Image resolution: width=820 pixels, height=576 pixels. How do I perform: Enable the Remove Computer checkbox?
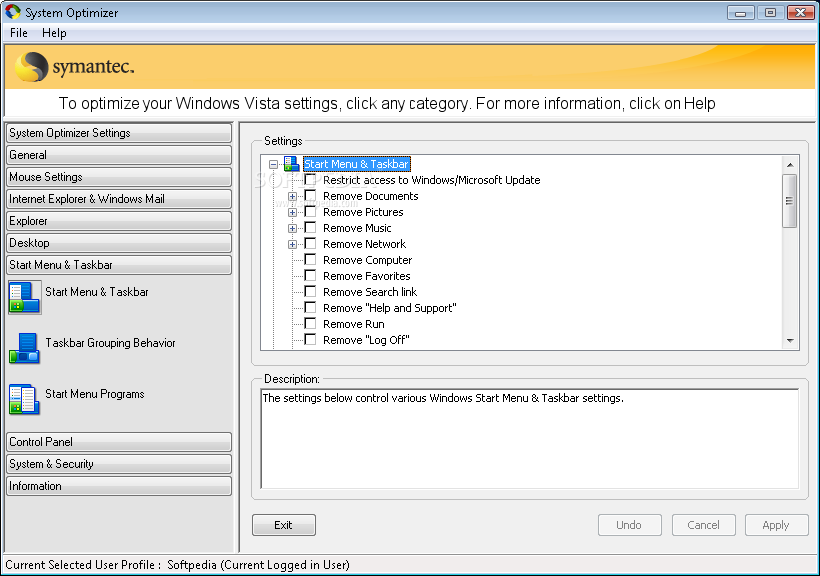click(x=310, y=259)
